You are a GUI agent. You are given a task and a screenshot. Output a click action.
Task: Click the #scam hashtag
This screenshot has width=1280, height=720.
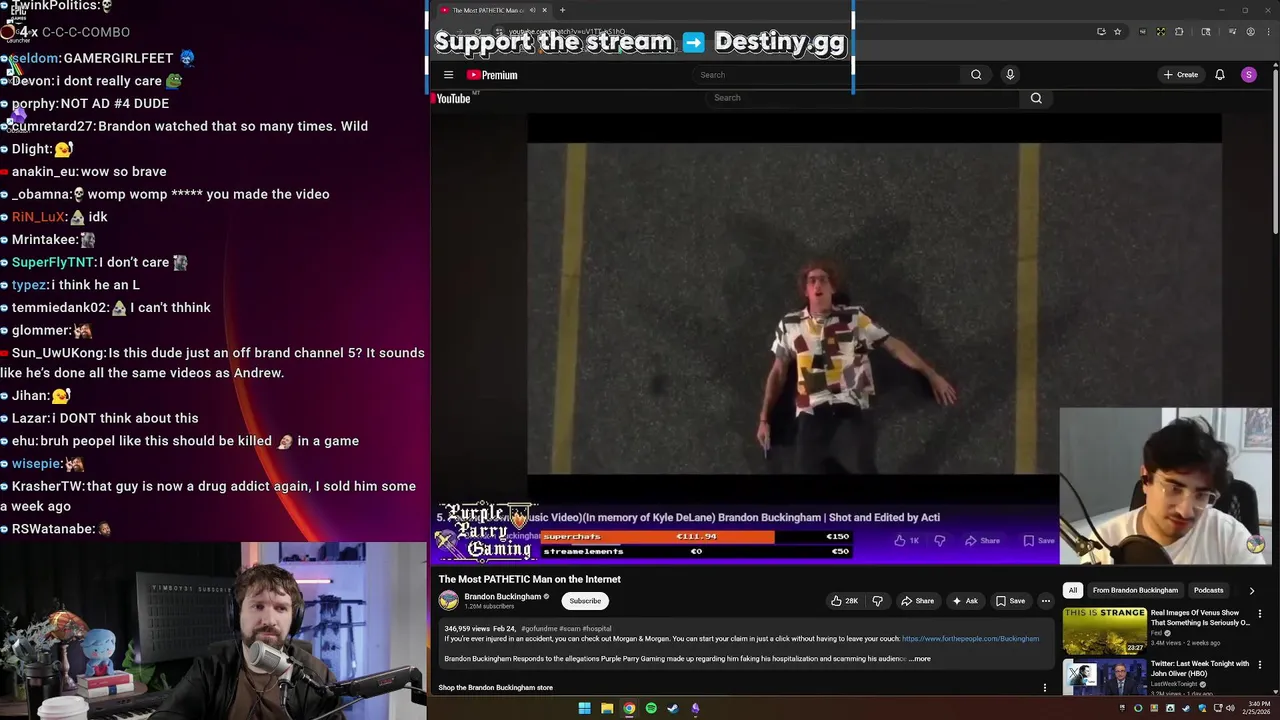(x=570, y=629)
